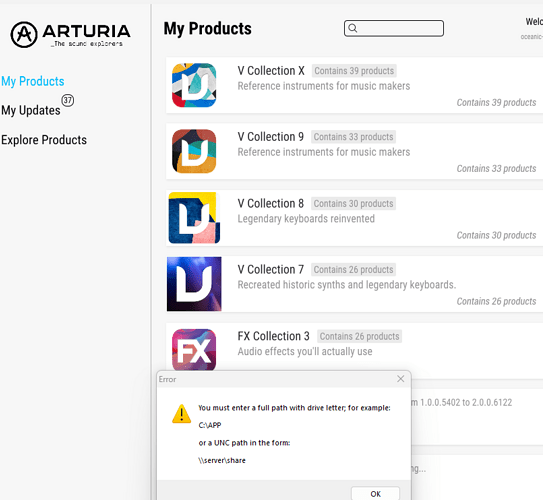Screen dimensions: 543x500
Task: Click 'Contains 26 products' tag on FX Collection 3
Action: click(x=359, y=336)
